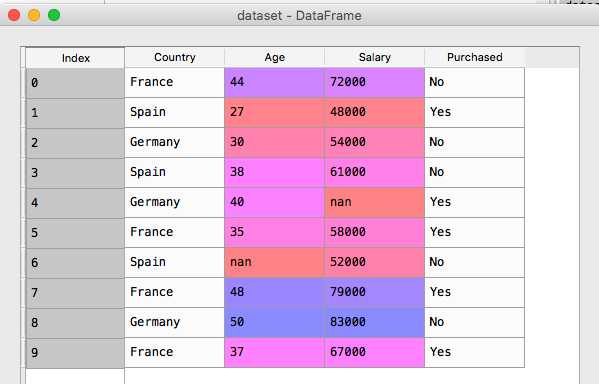Select row index 0
599x384 pixels.
point(75,83)
